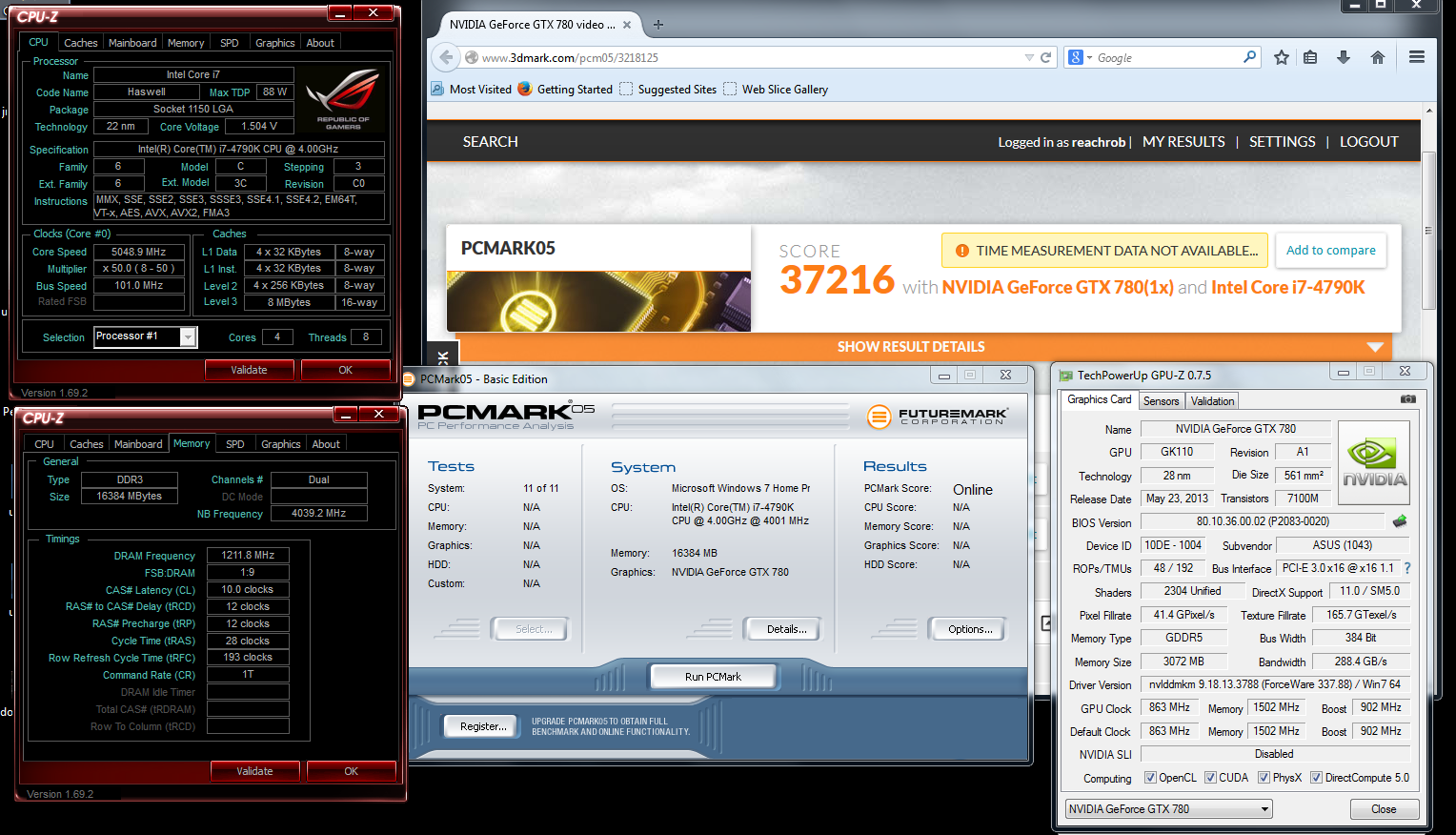Viewport: 1456px width, 835px height.
Task: Expand the Show Result Details arrow
Action: pos(1375,347)
